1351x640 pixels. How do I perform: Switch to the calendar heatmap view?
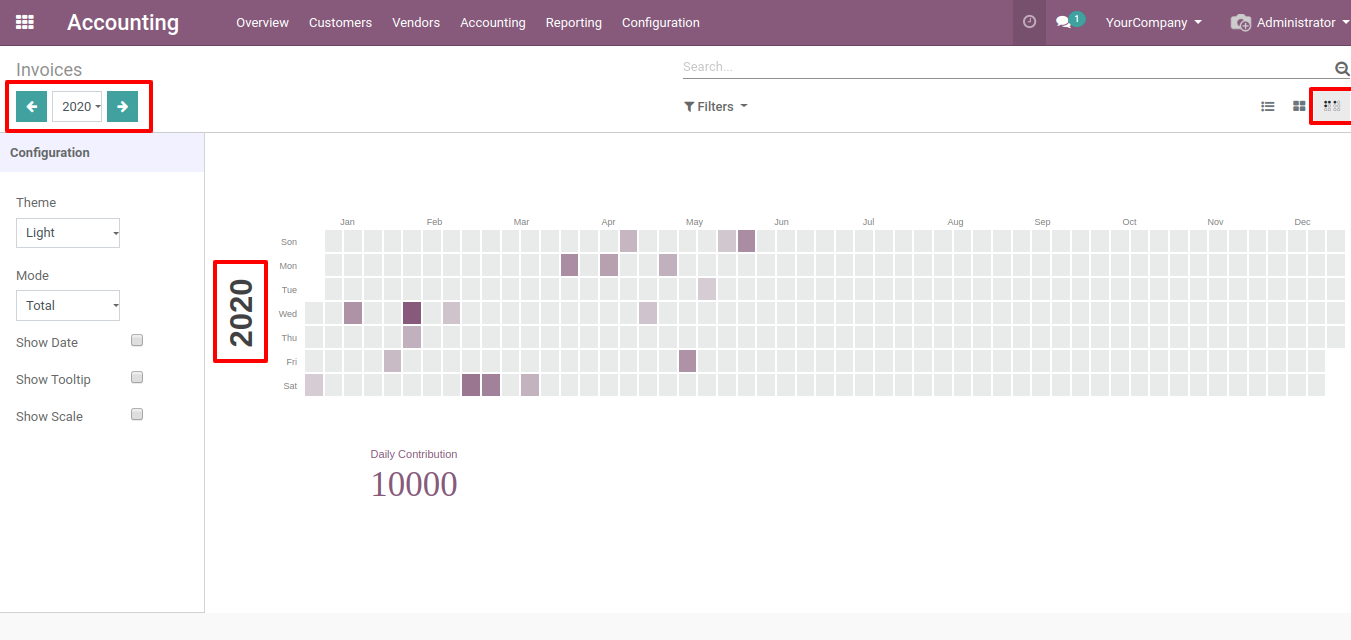click(1331, 105)
